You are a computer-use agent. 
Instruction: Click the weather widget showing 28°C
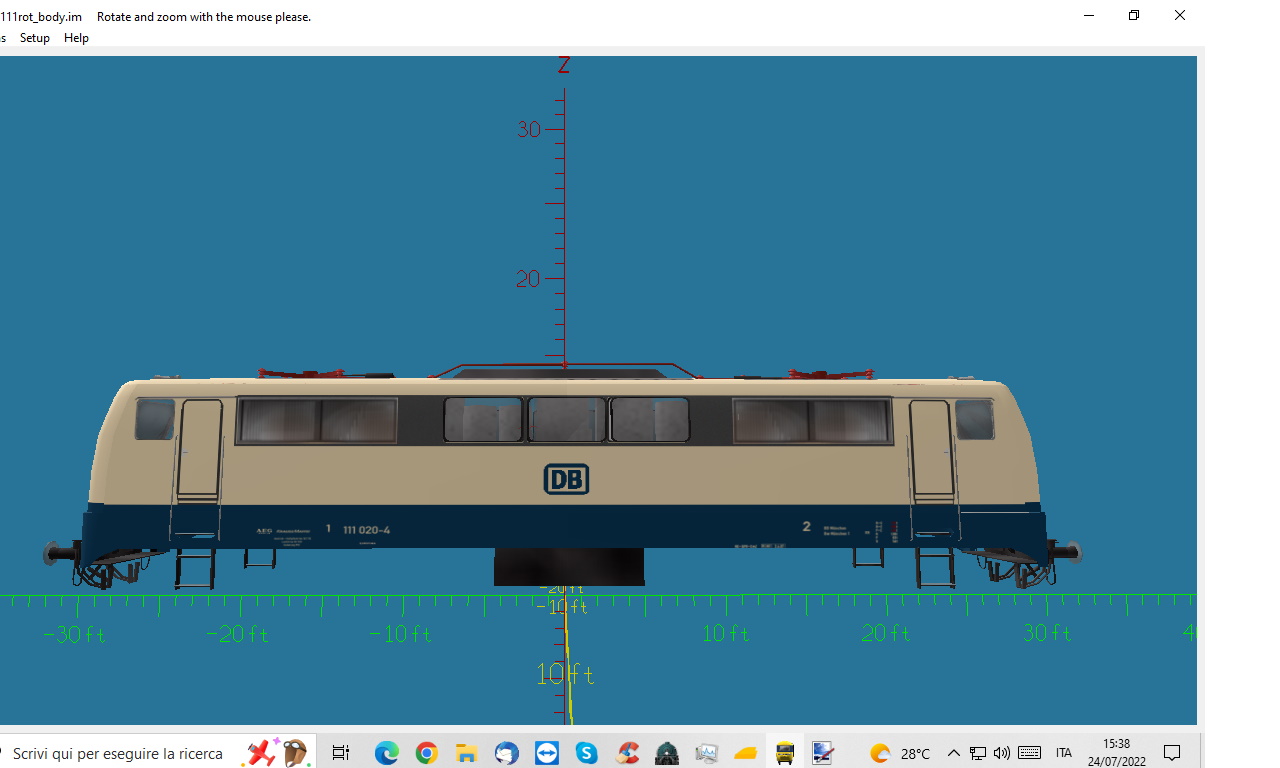point(900,753)
